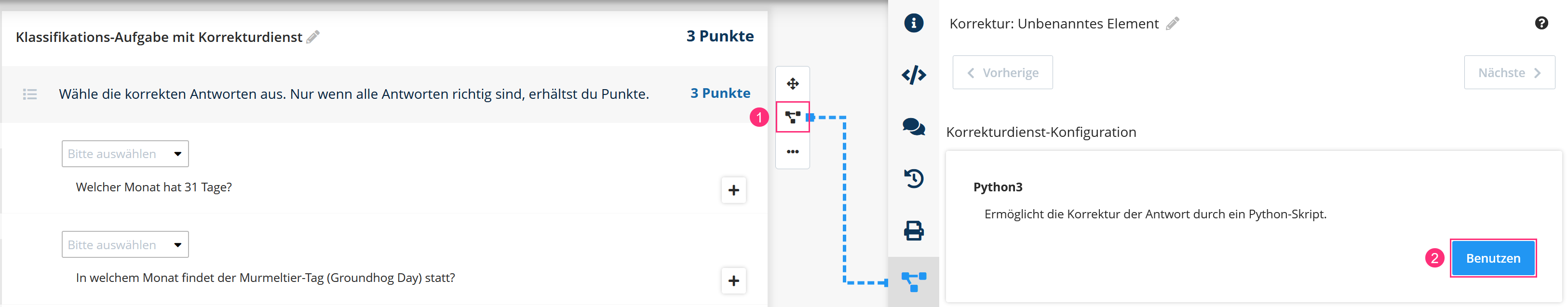Go to Vorherige element
Screen dimensions: 1568x307
(1002, 73)
